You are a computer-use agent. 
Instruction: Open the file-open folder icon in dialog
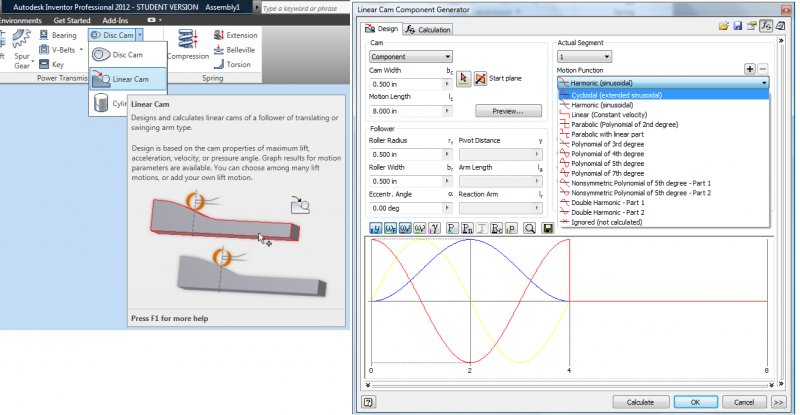click(723, 26)
